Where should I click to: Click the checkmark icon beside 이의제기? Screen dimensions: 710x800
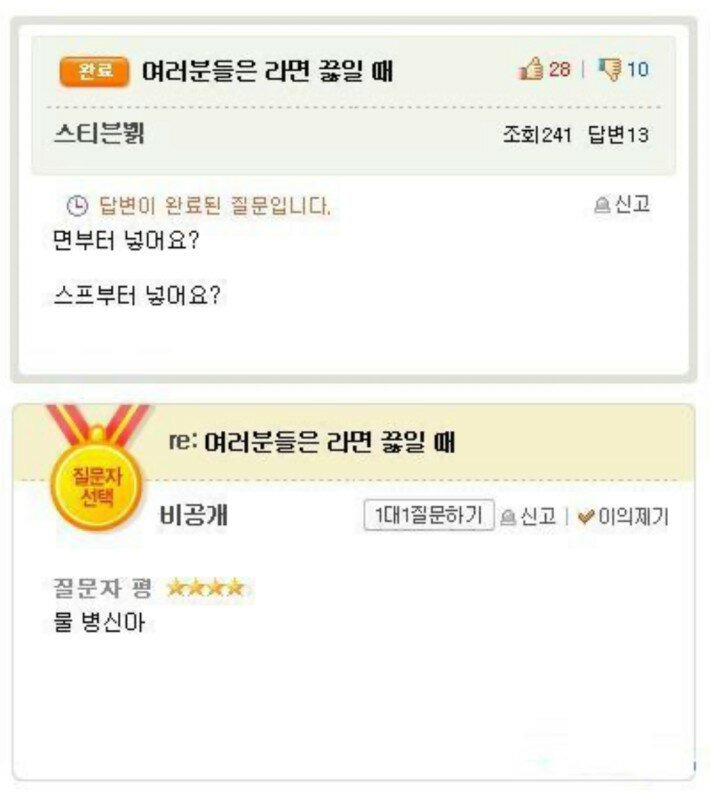[x=586, y=517]
